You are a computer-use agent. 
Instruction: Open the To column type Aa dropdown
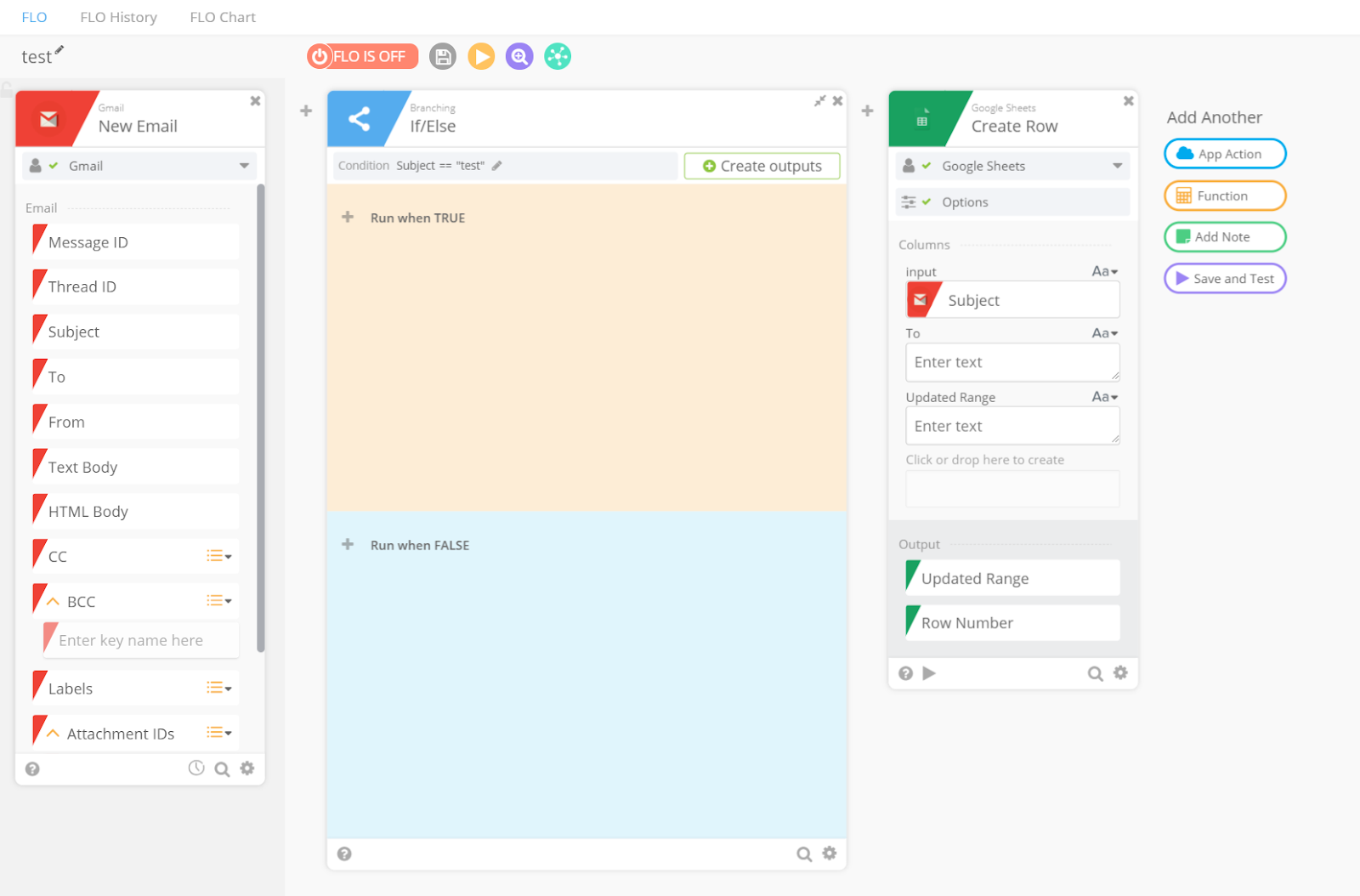[x=1105, y=333]
